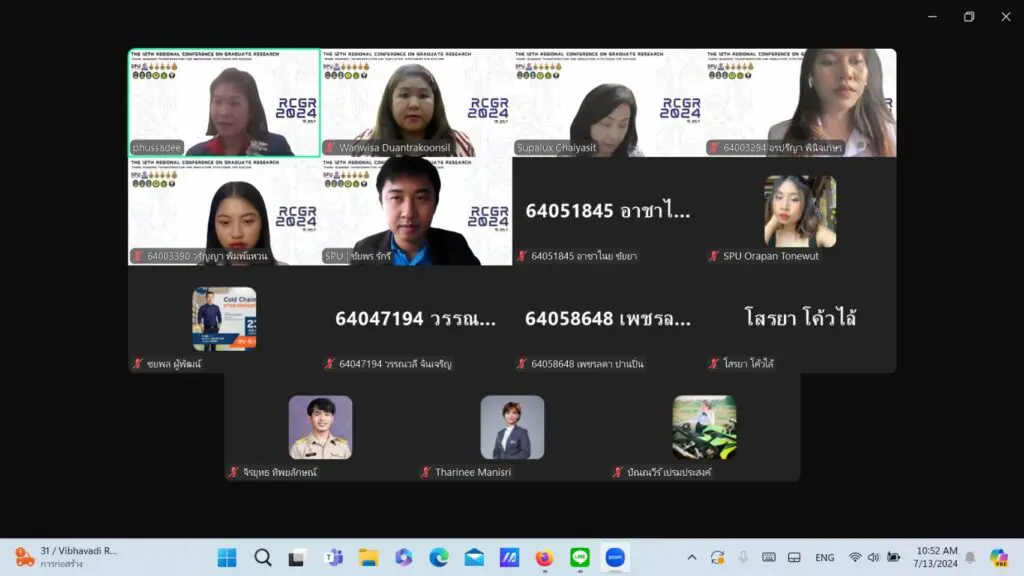
Task: Select participant 64003294's video tile
Action: (x=800, y=103)
